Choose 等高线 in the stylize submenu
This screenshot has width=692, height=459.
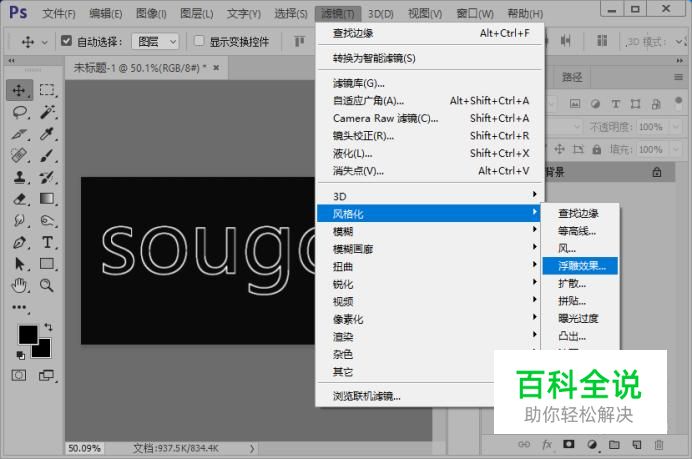point(580,230)
